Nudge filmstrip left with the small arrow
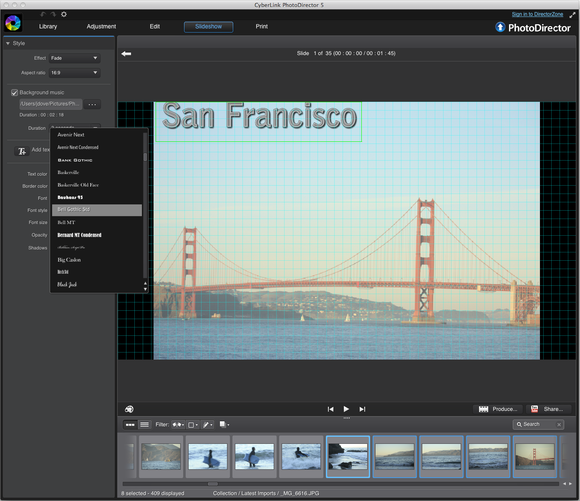This screenshot has width=580, height=501. (x=564, y=484)
